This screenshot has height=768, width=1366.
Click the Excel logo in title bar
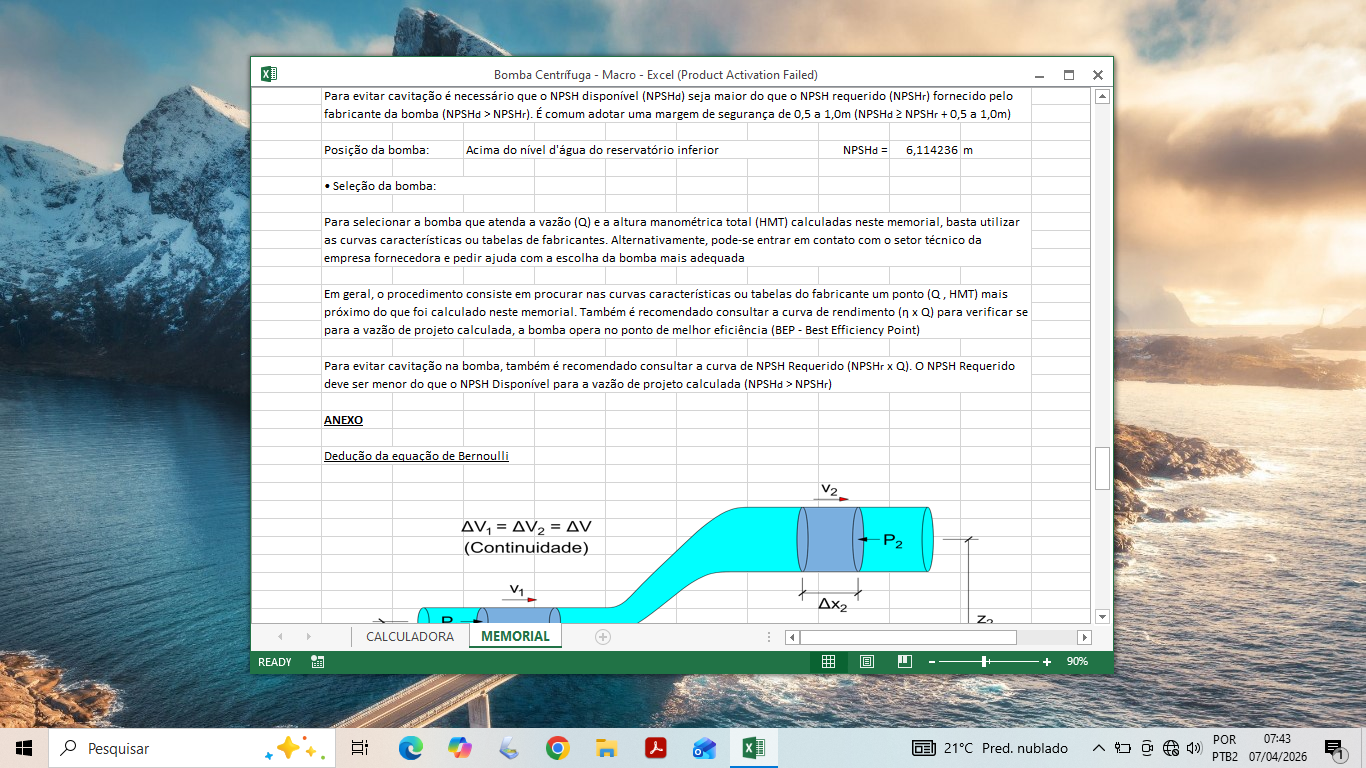(268, 74)
